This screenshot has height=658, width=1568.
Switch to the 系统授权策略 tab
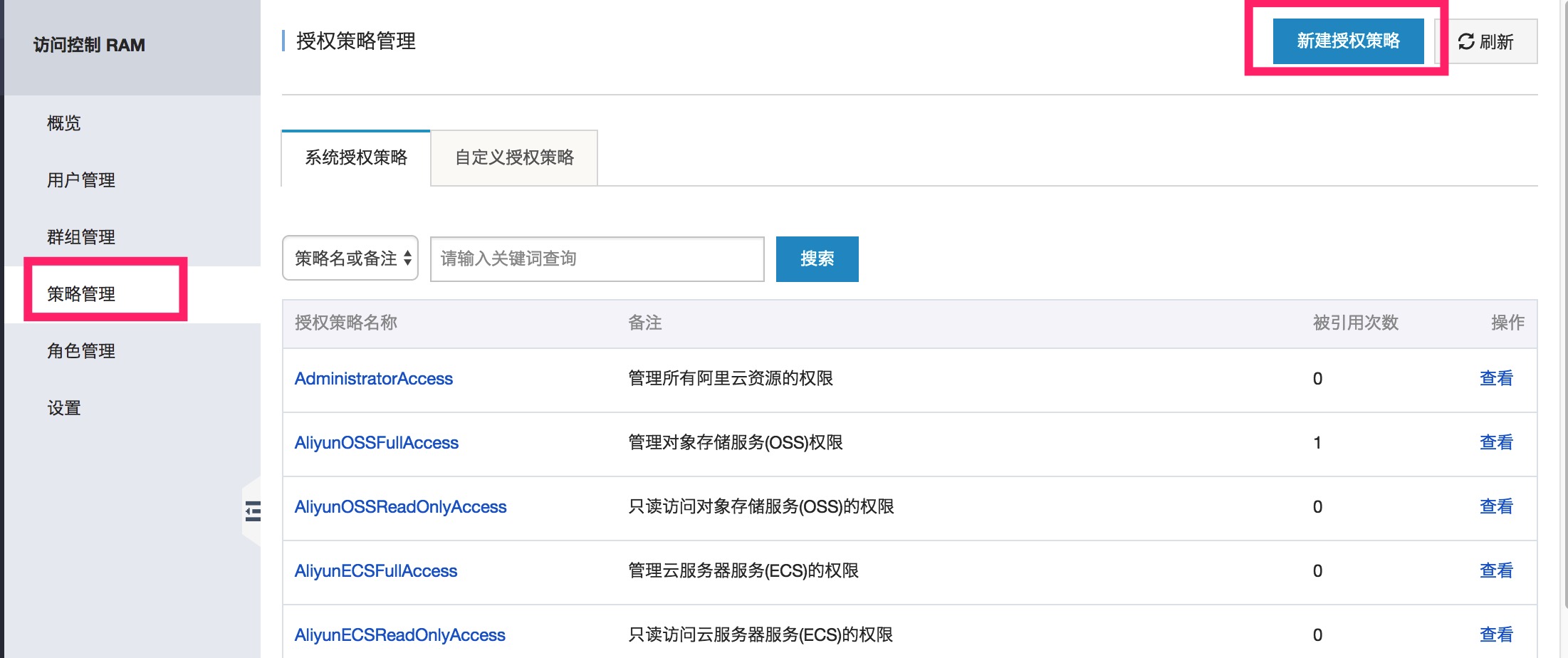(x=356, y=157)
